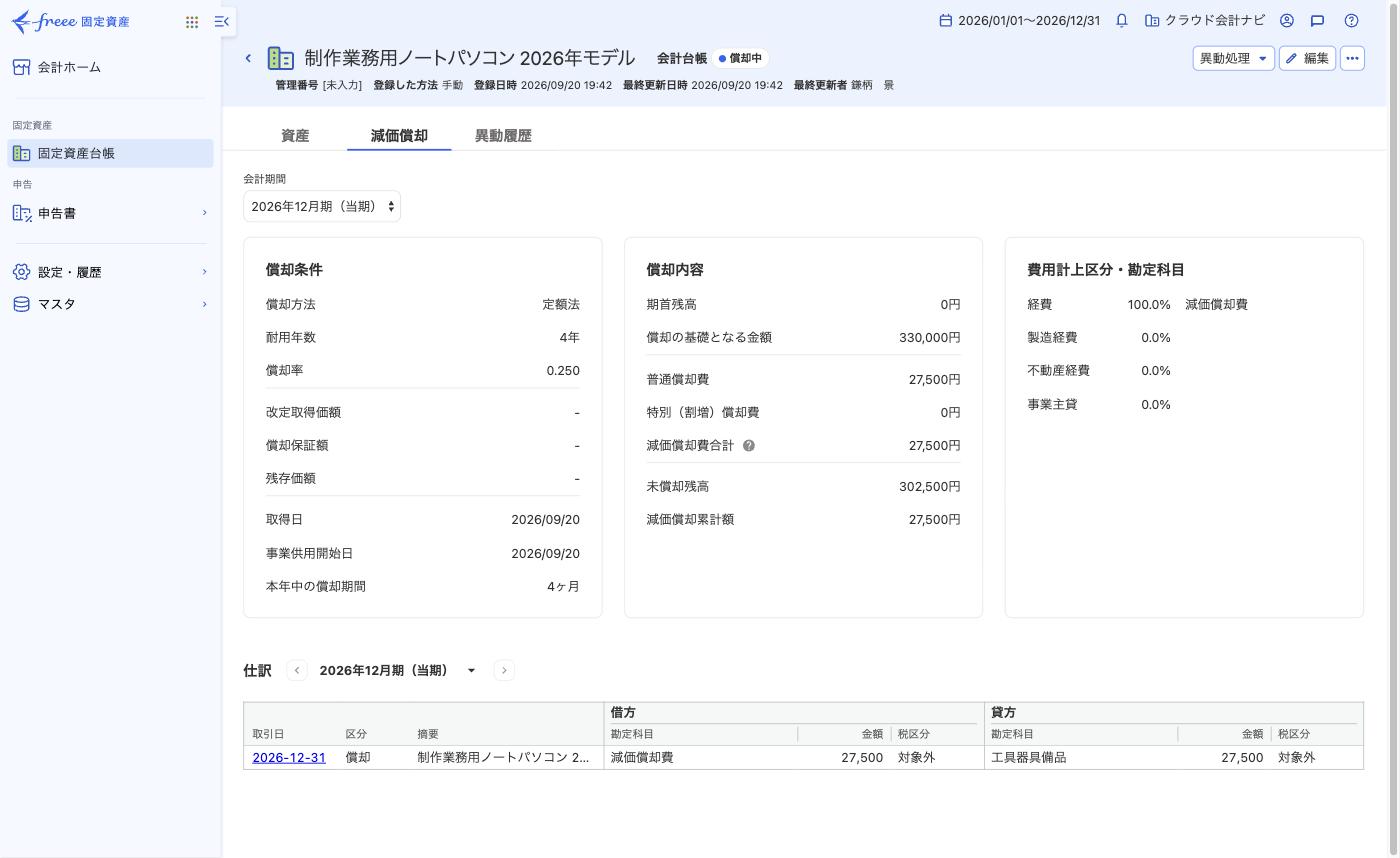Viewport: 1400px width, 858px height.
Task: Expand the 申告書 sidebar item
Action: [110, 213]
